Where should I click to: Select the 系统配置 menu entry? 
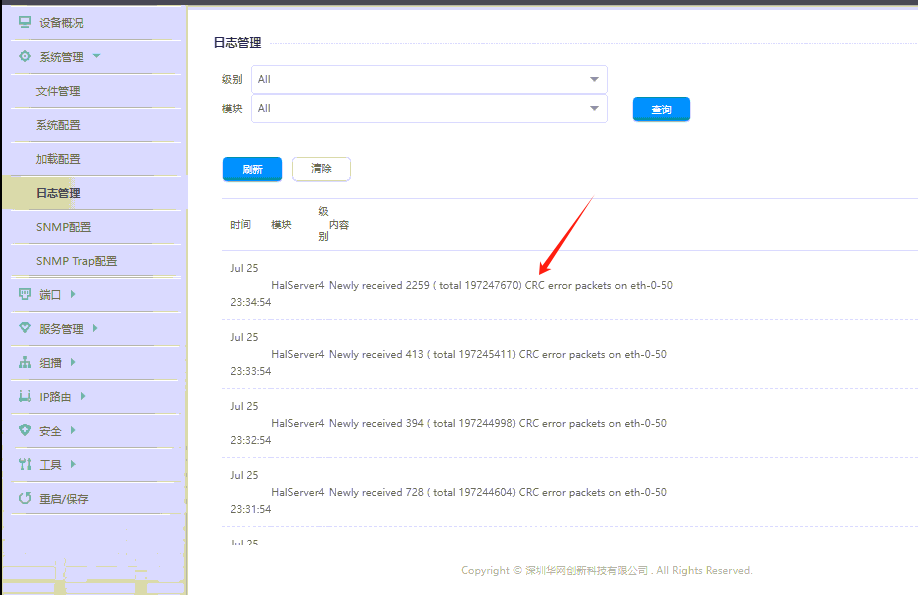[58, 125]
